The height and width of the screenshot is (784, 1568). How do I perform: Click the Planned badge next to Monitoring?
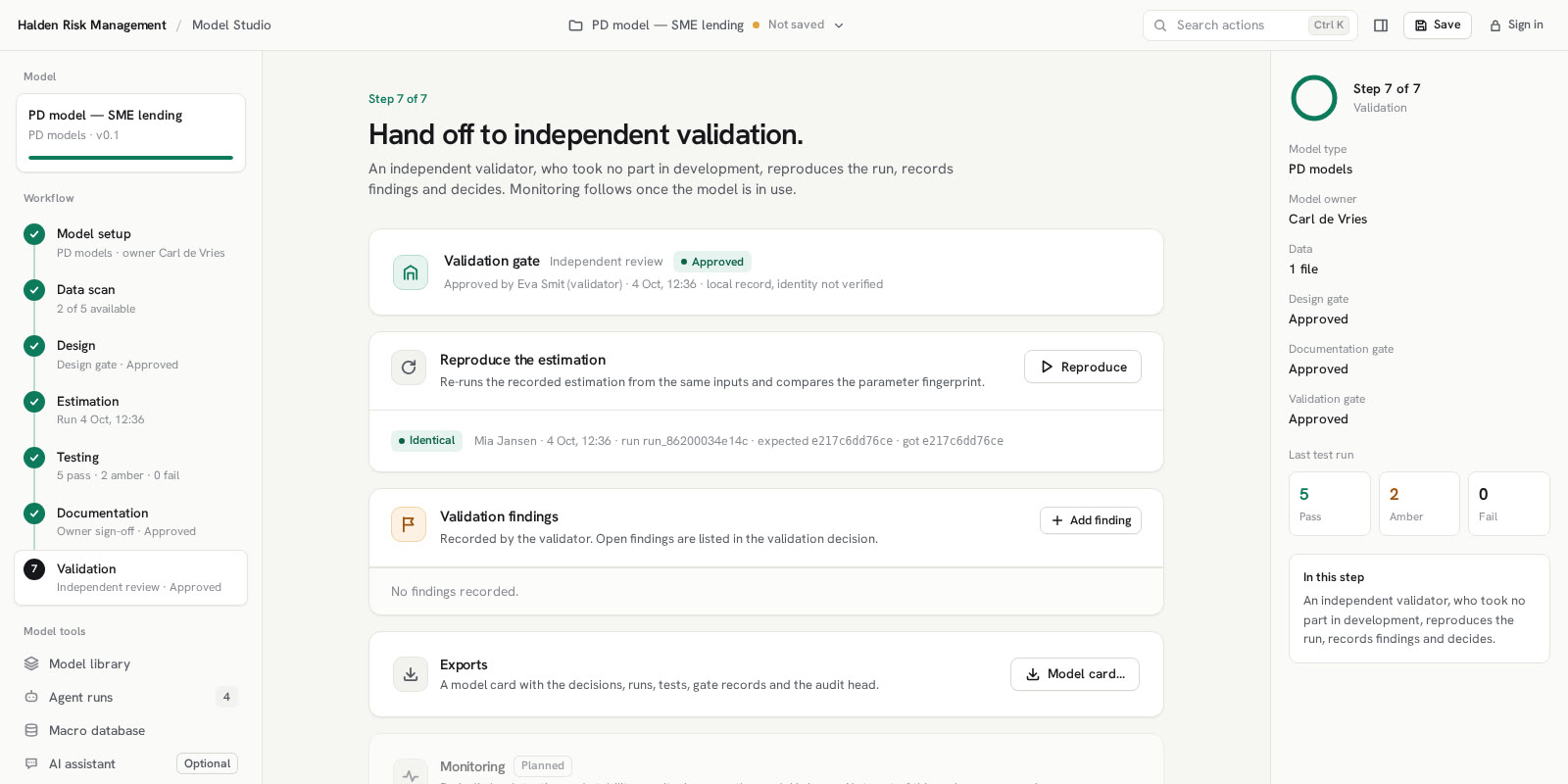point(543,766)
